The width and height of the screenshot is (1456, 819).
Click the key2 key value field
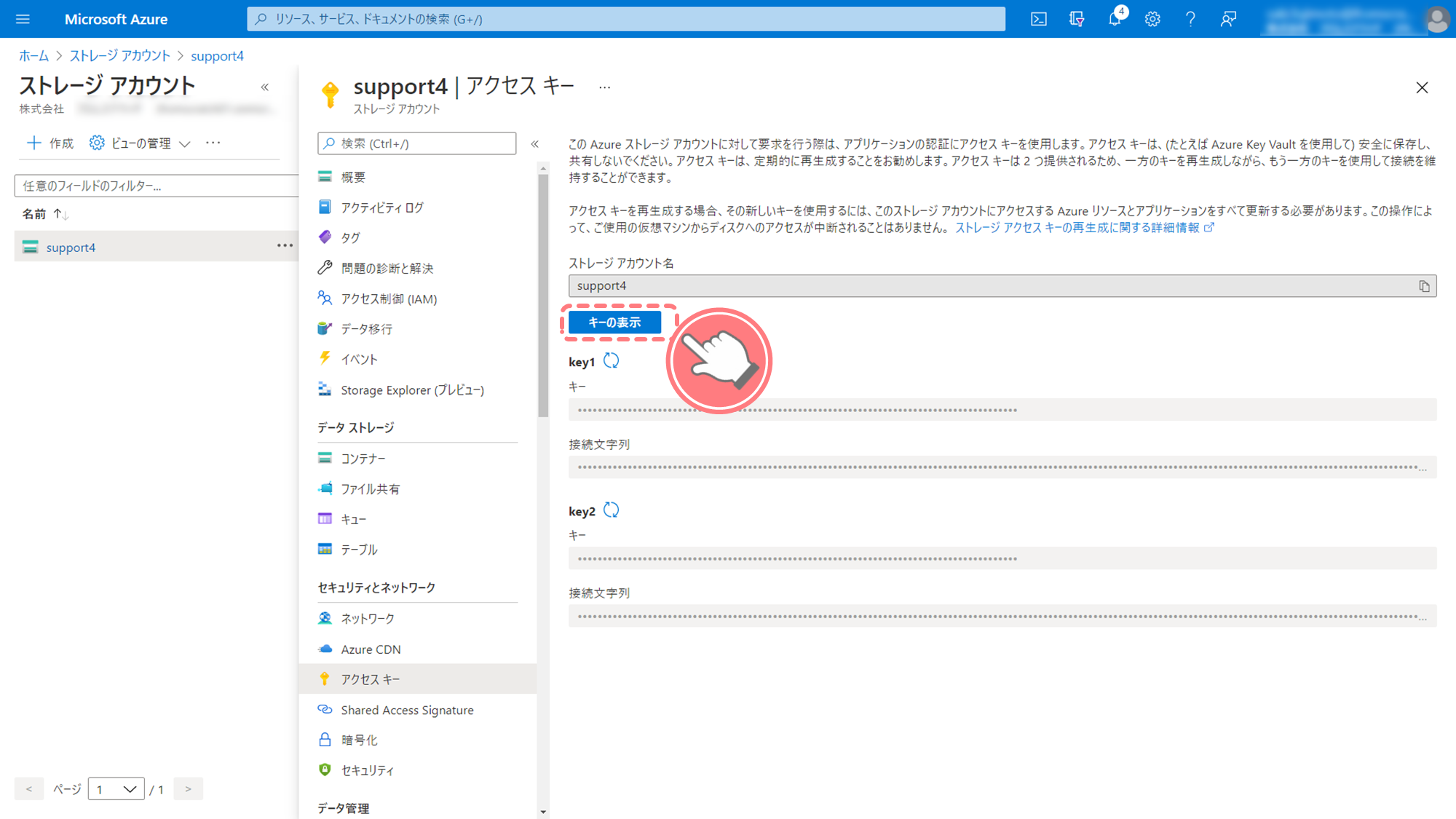[1002, 558]
